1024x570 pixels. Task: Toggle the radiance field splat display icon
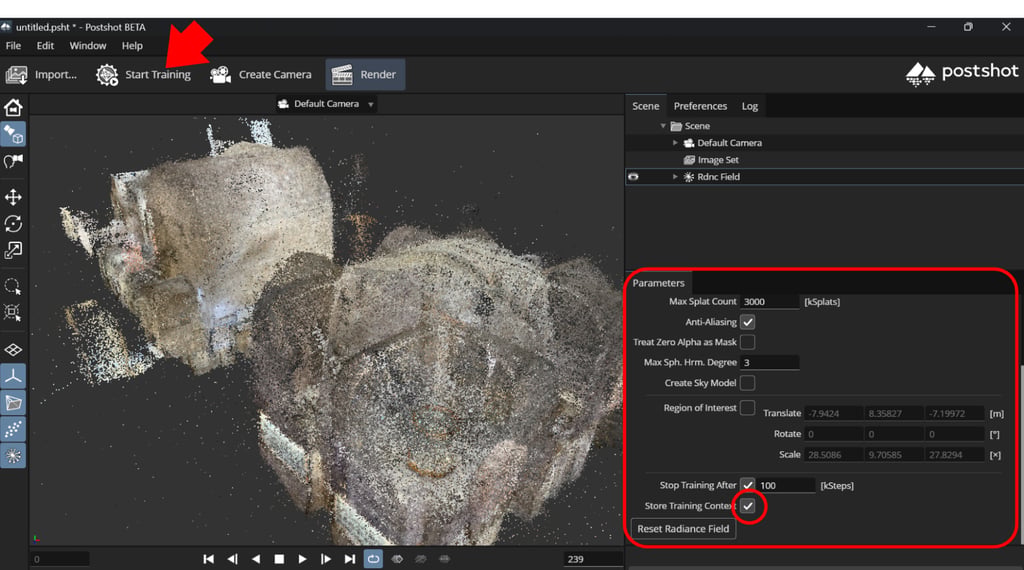pyautogui.click(x=13, y=456)
